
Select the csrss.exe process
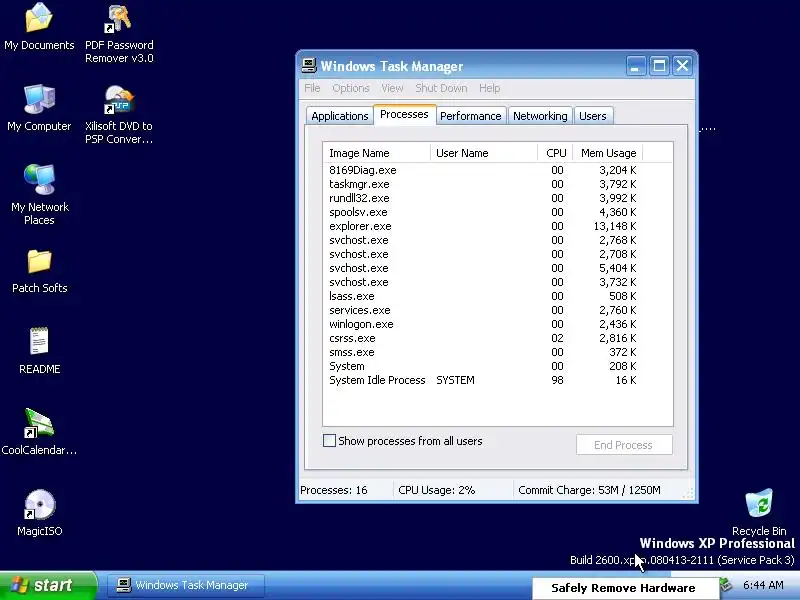pos(483,338)
